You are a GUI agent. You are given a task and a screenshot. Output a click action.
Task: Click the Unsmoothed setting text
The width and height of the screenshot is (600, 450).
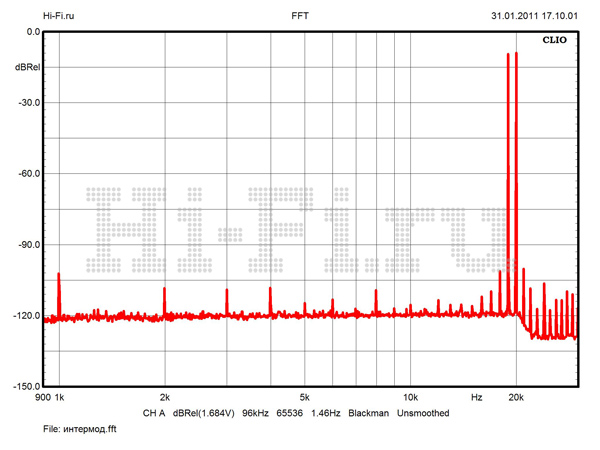click(423, 412)
